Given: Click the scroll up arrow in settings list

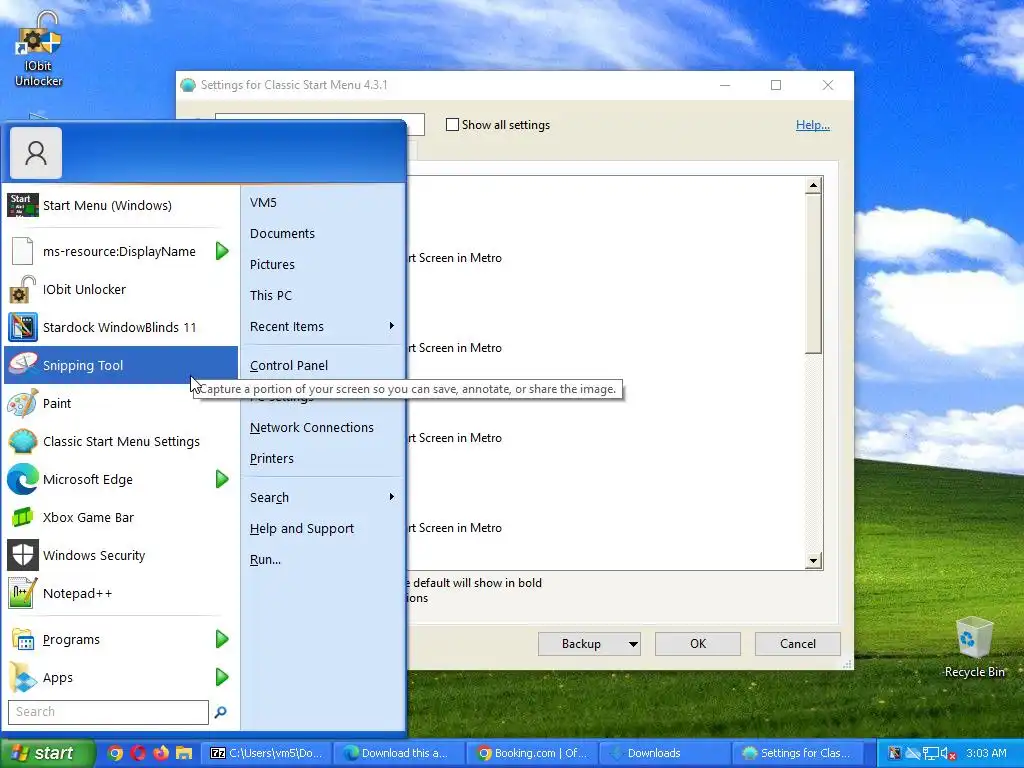Looking at the screenshot, I should click(812, 185).
